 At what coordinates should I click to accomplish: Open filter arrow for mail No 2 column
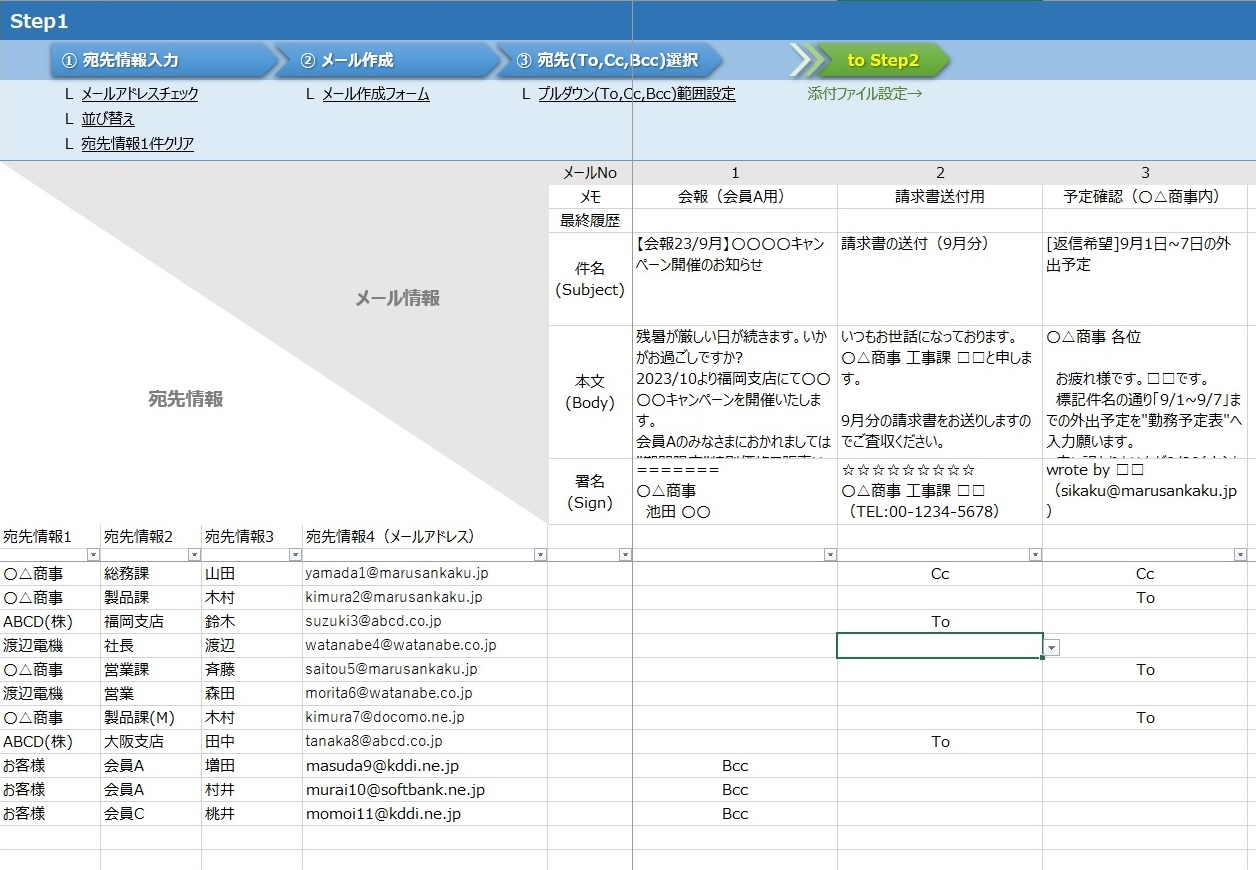click(1034, 554)
